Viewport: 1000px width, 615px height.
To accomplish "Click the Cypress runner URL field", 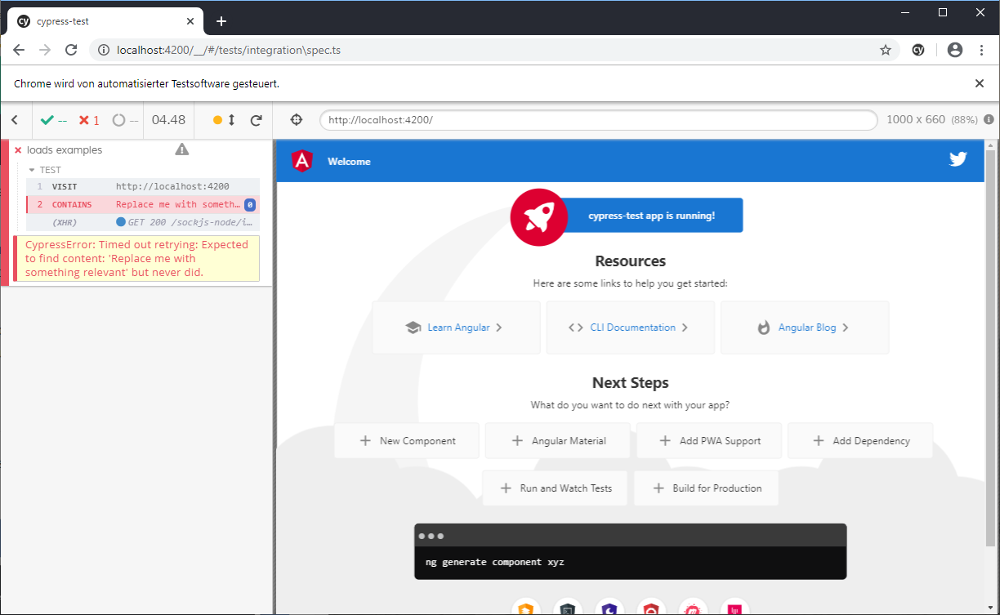I will pyautogui.click(x=598, y=120).
